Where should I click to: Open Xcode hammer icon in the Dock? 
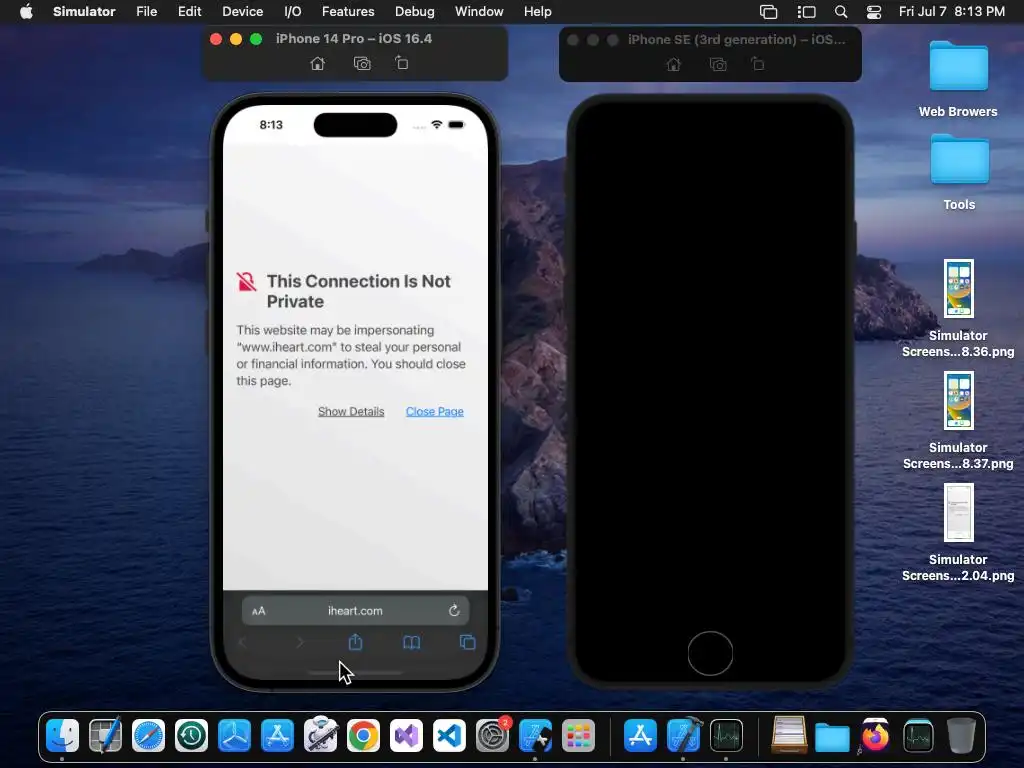(684, 735)
